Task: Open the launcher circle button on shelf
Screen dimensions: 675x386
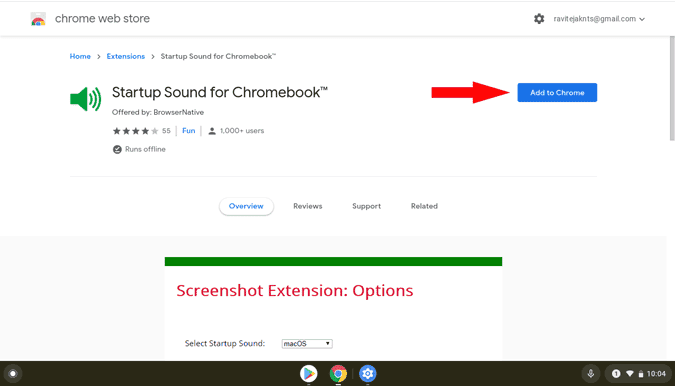Action: 13,374
